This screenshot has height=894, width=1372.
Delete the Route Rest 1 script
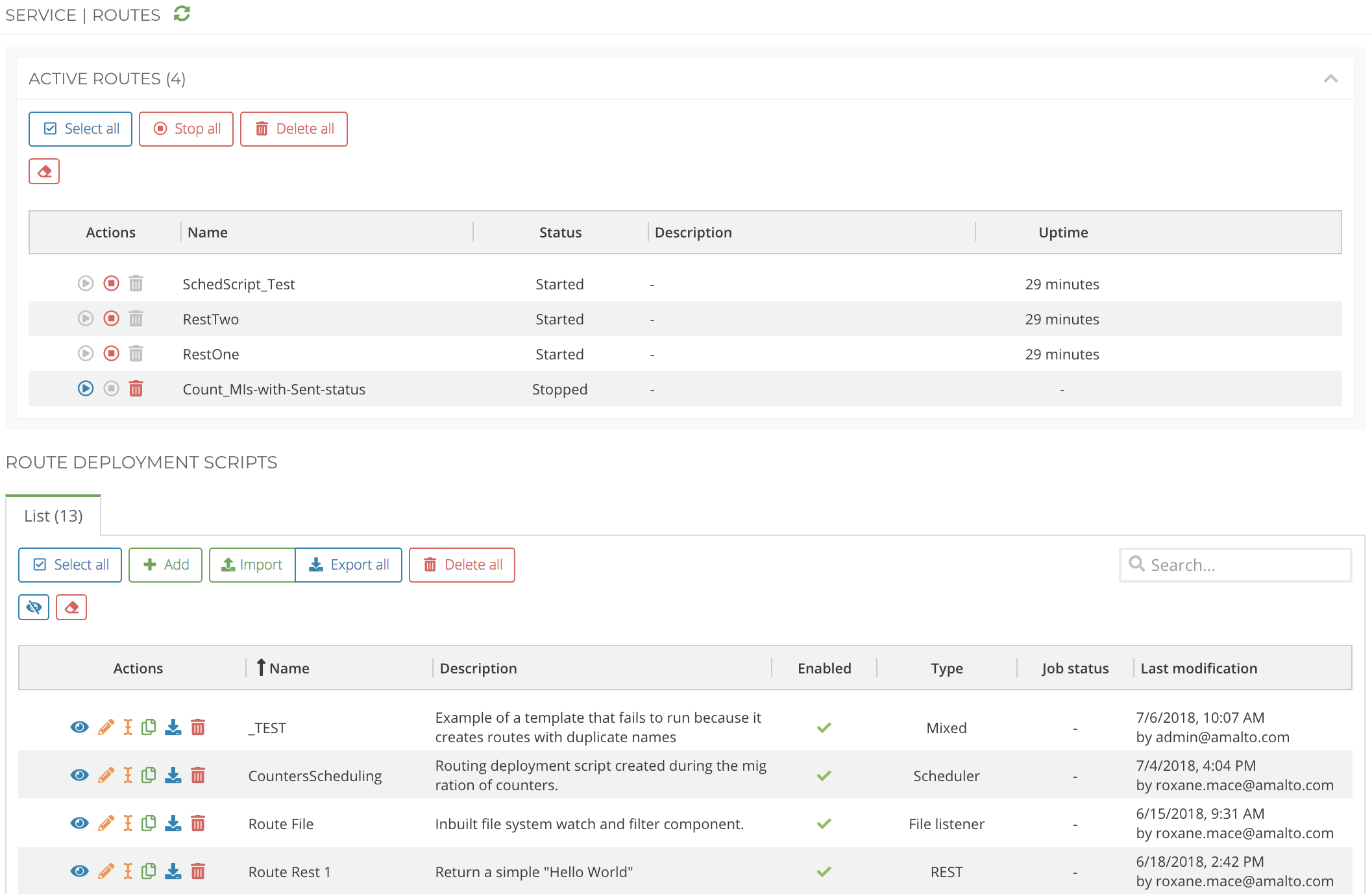click(198, 871)
